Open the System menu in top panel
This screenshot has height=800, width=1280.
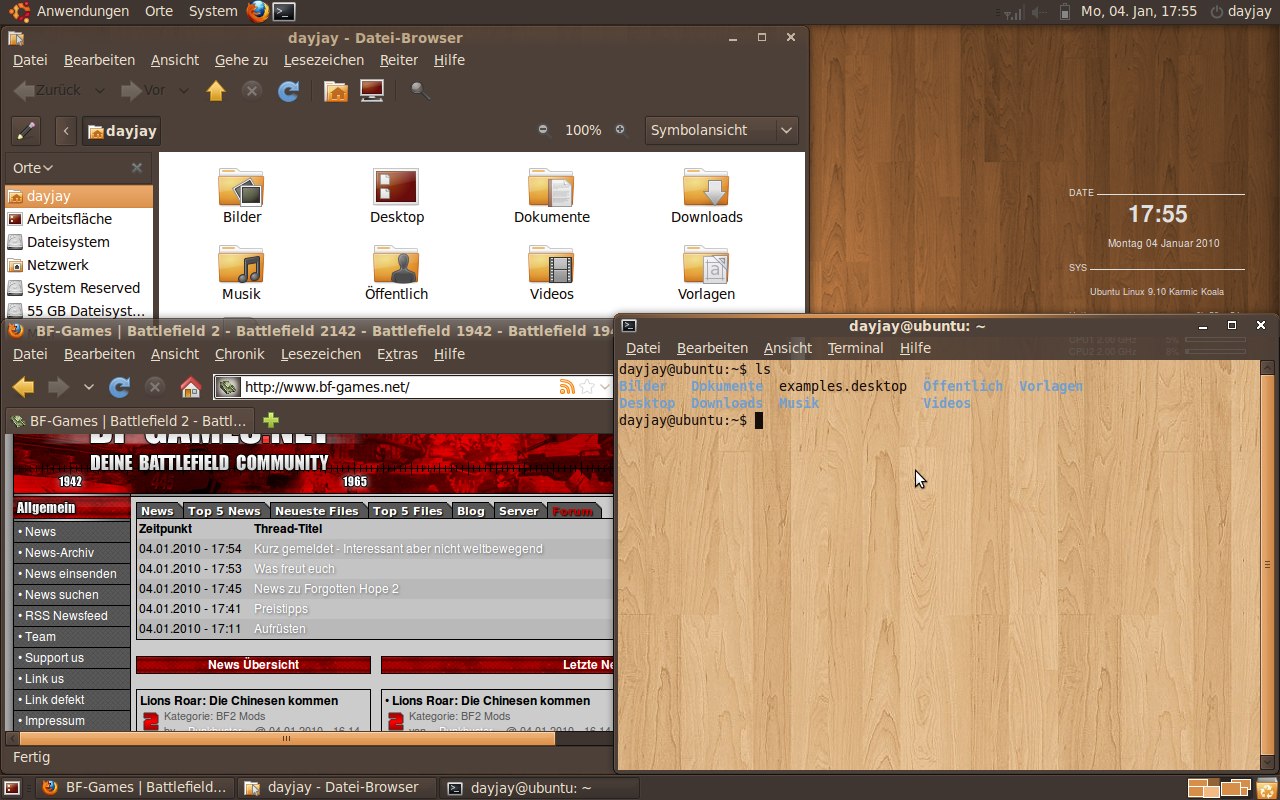213,11
